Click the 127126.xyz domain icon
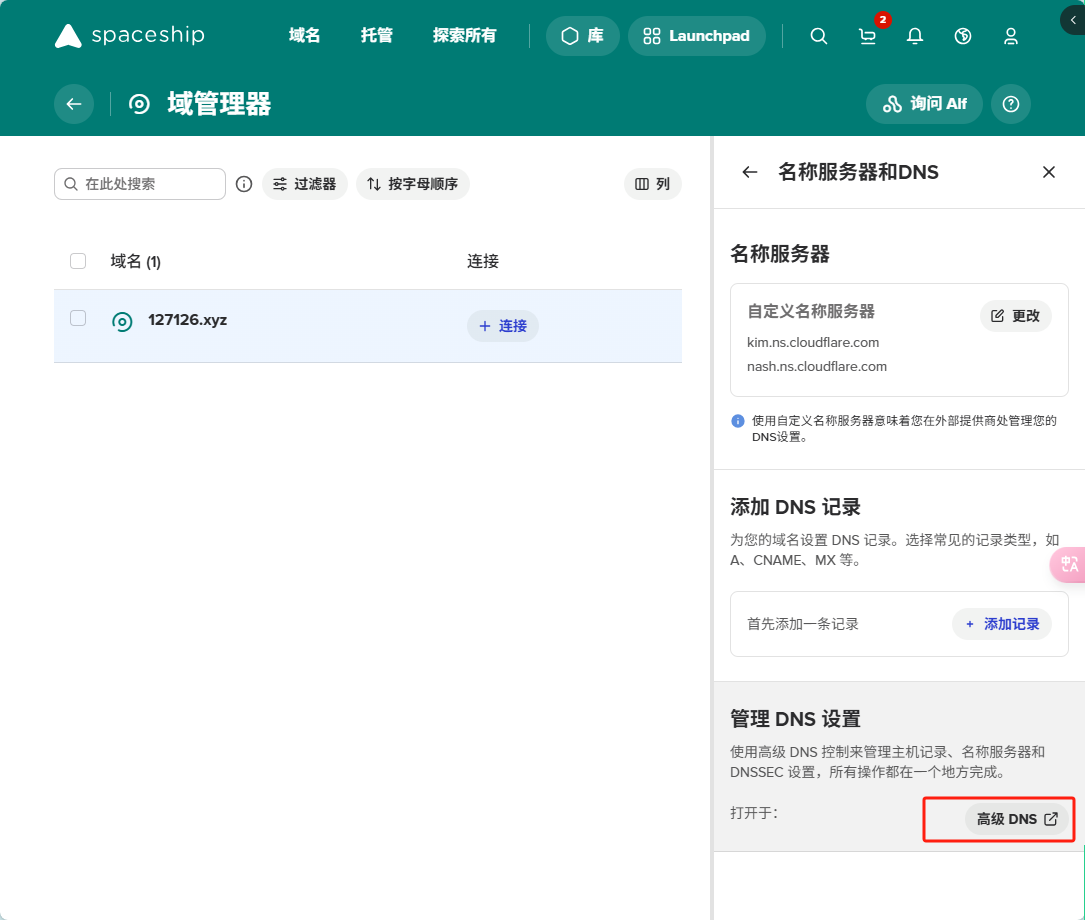 tap(122, 321)
